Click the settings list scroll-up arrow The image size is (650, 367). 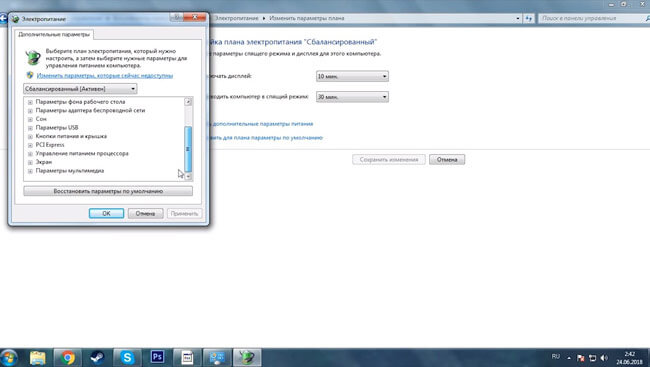coord(188,102)
